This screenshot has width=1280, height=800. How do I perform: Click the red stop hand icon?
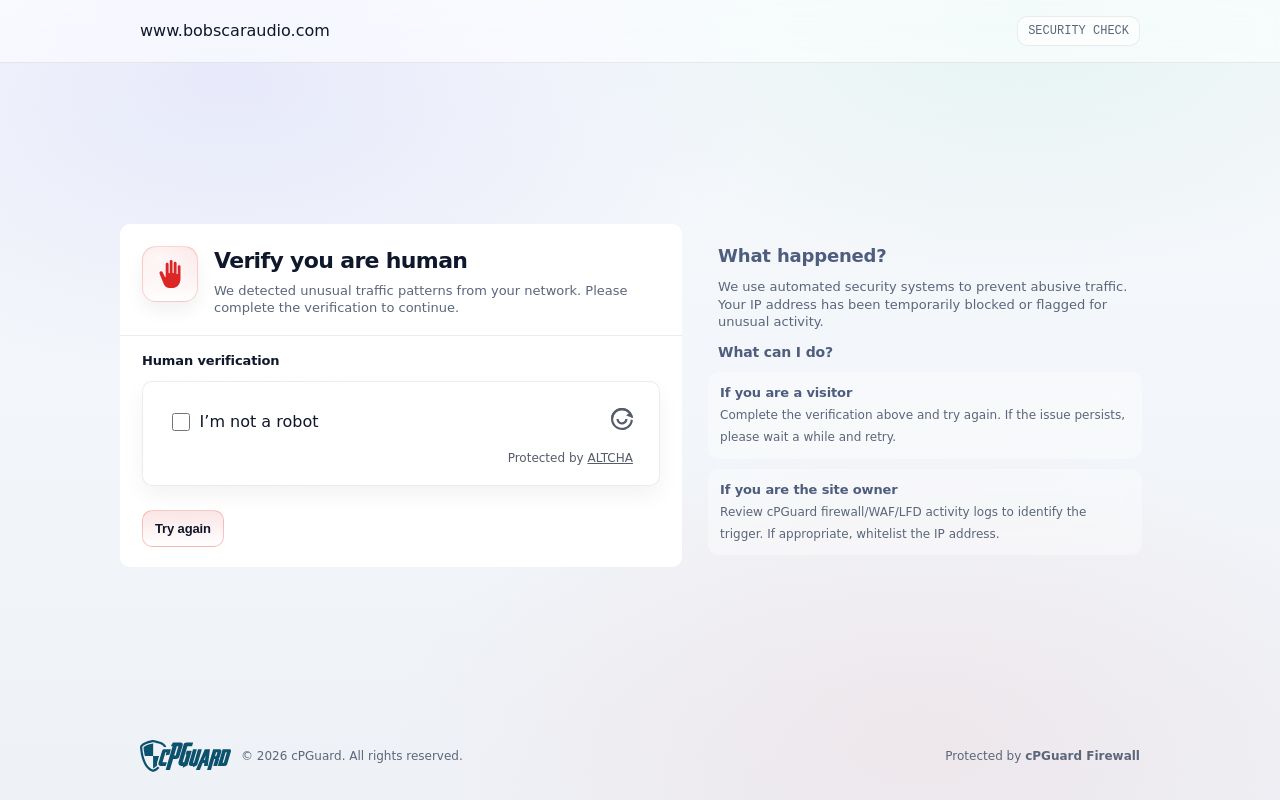point(170,274)
